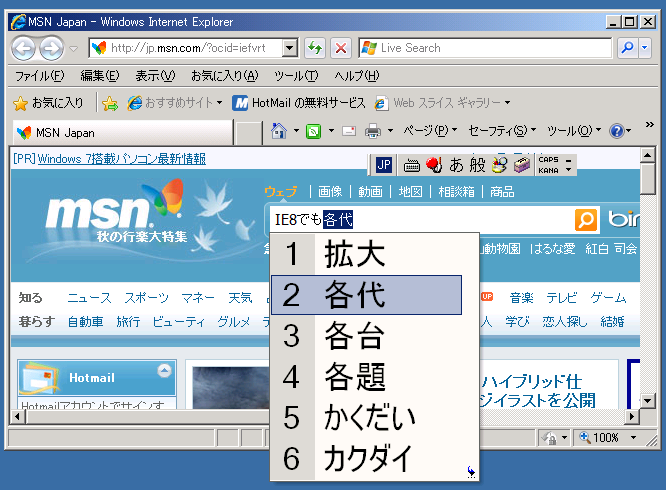
Task: Open the 音楽 link
Action: 522,298
